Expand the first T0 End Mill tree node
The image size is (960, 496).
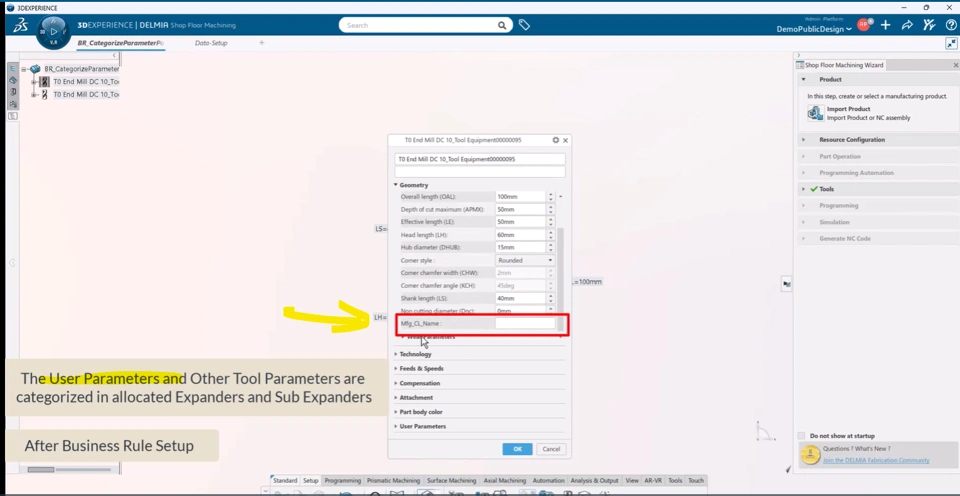pos(34,81)
